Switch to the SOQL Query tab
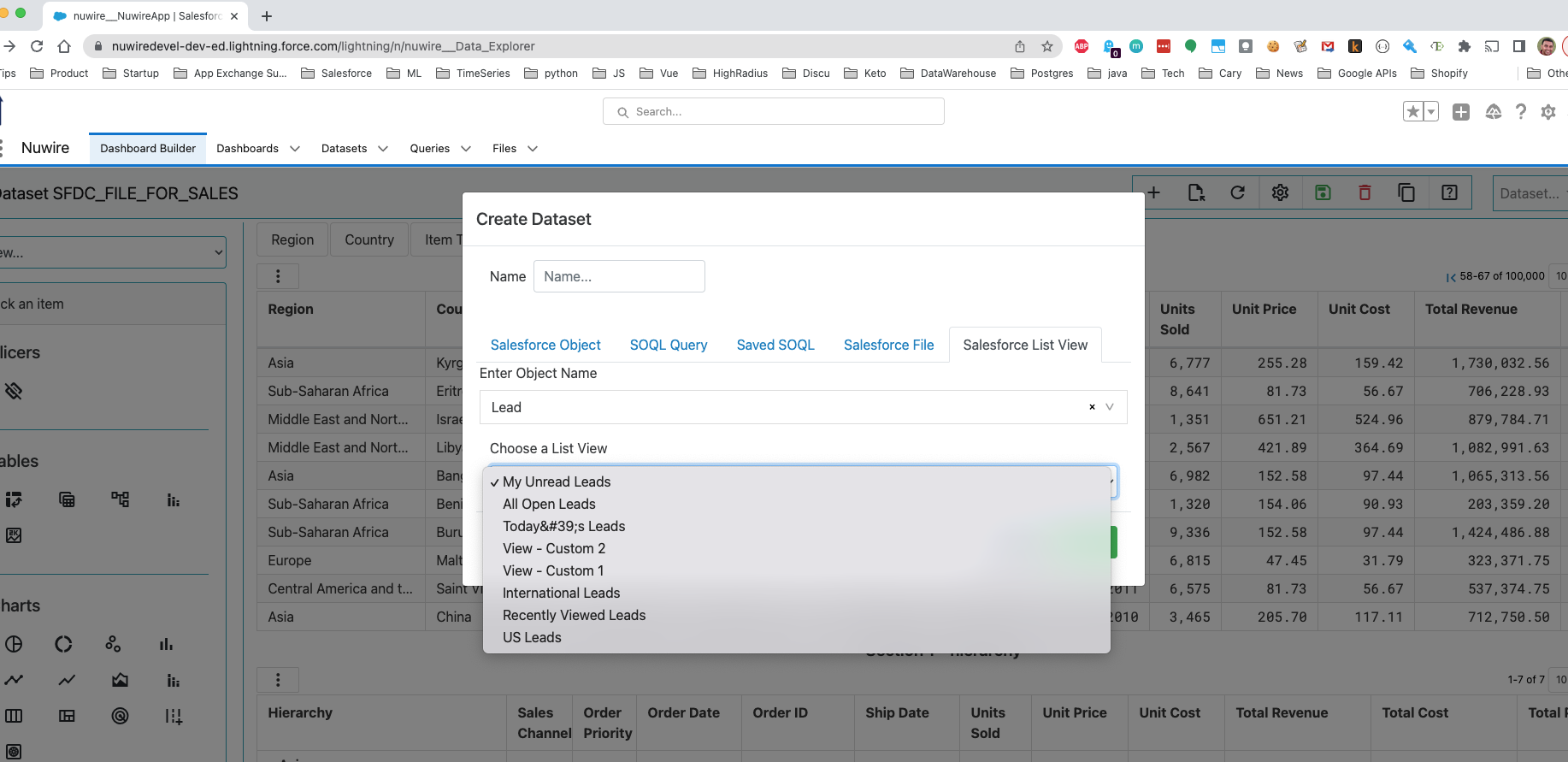The height and width of the screenshot is (762, 1568). tap(669, 345)
